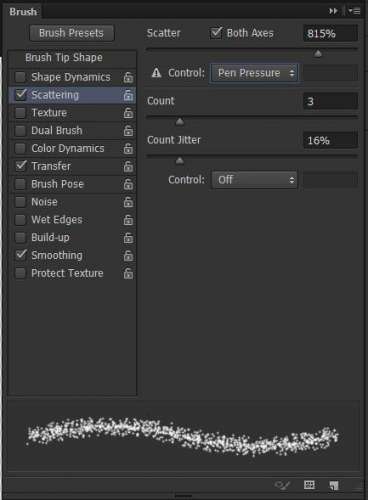Screen dimensions: 368x500
Task: Click the Scatter slider handle
Action: click(318, 53)
